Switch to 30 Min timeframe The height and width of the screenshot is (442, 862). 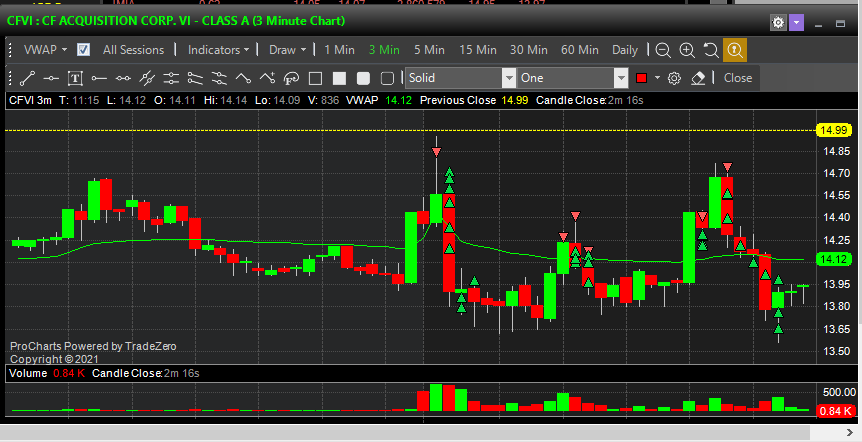(x=528, y=49)
